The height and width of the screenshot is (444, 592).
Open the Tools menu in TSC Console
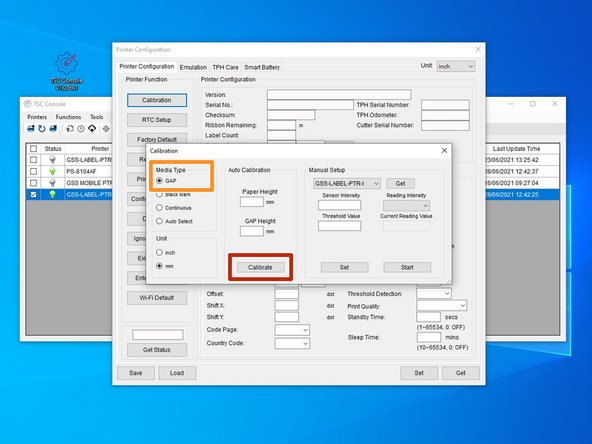tap(97, 117)
